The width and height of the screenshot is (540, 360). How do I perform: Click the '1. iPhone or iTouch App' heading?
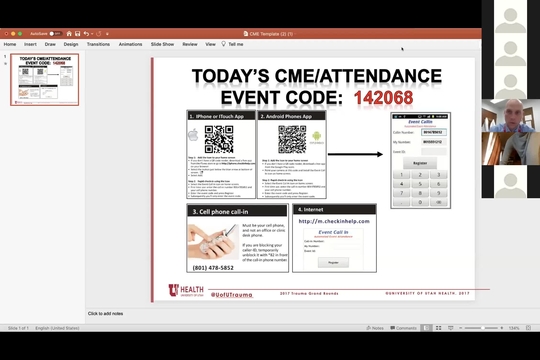(x=216, y=116)
